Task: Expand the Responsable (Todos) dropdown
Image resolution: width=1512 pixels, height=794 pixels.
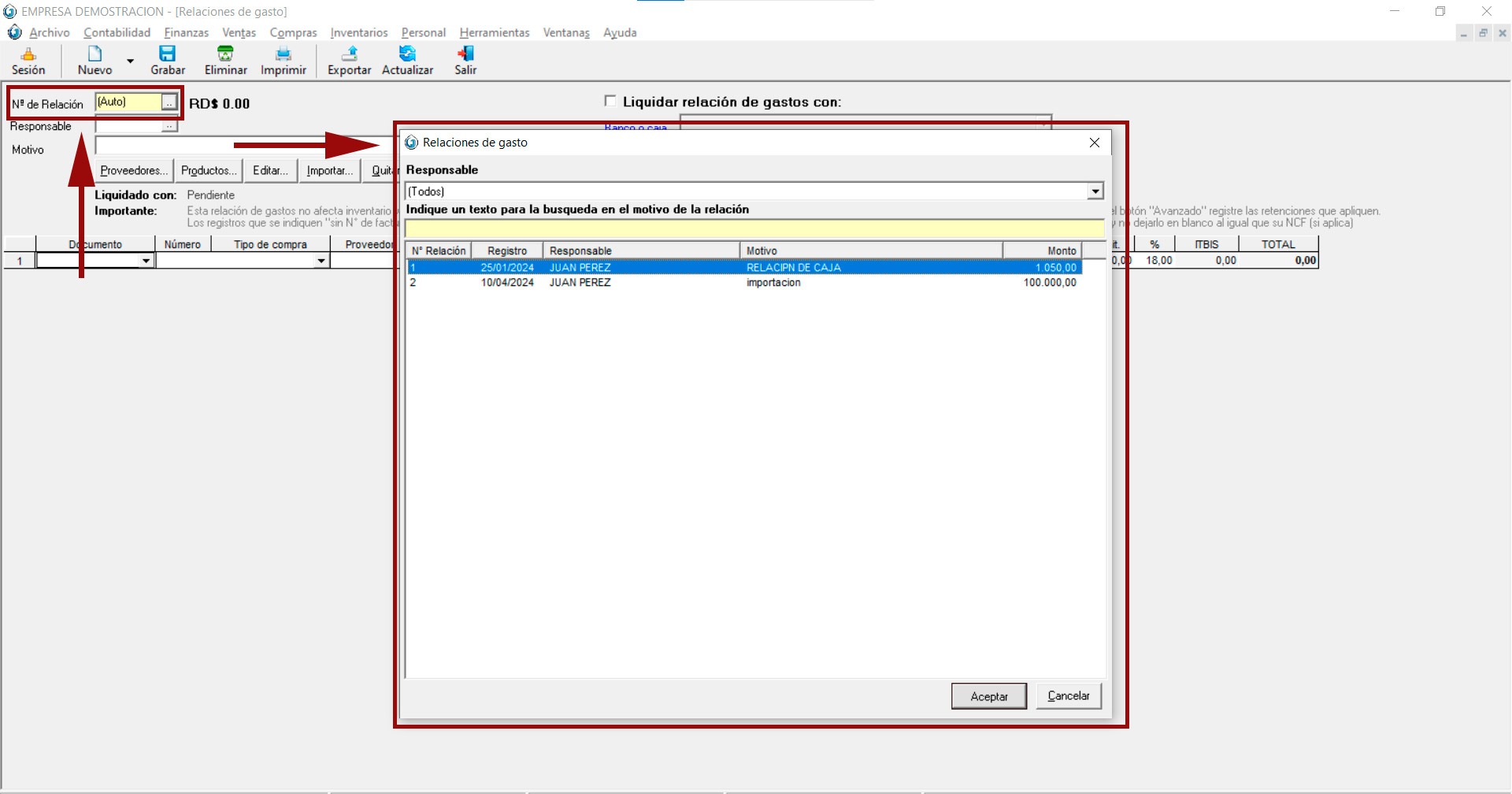Action: (x=1095, y=191)
